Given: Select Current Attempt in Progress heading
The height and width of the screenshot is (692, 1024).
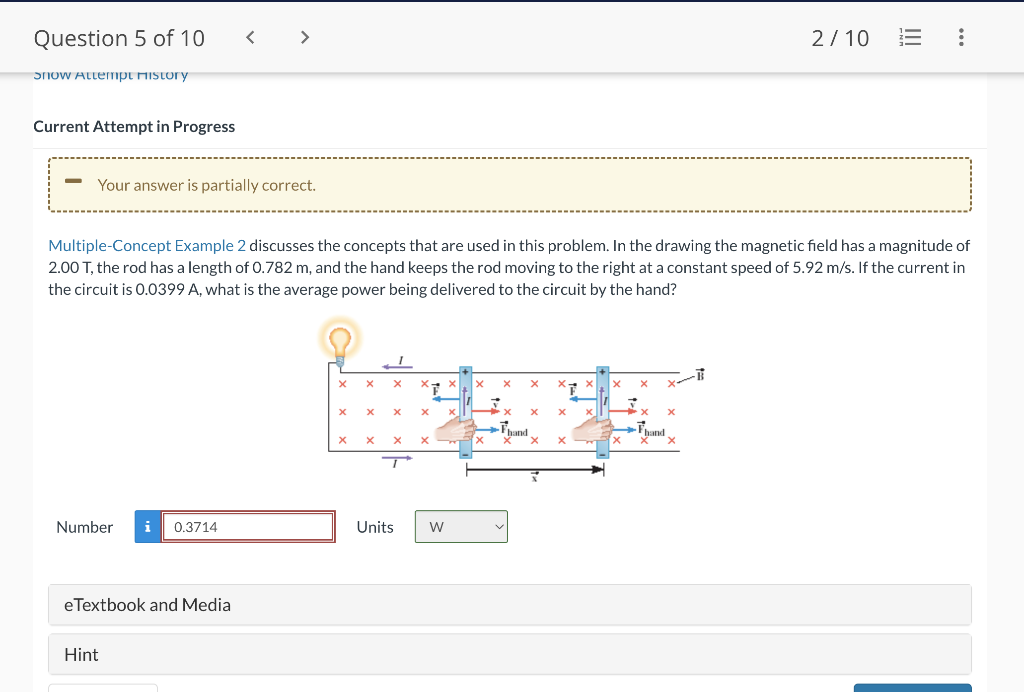Looking at the screenshot, I should (134, 126).
